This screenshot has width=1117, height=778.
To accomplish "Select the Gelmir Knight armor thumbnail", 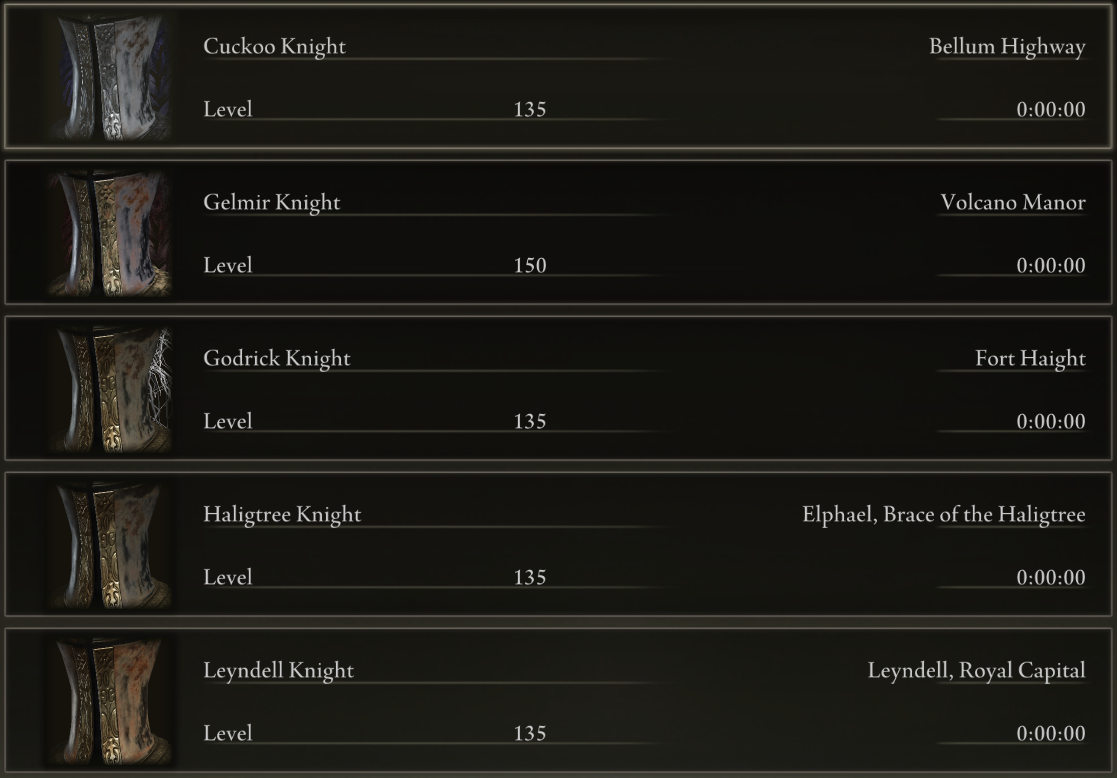I will point(110,233).
